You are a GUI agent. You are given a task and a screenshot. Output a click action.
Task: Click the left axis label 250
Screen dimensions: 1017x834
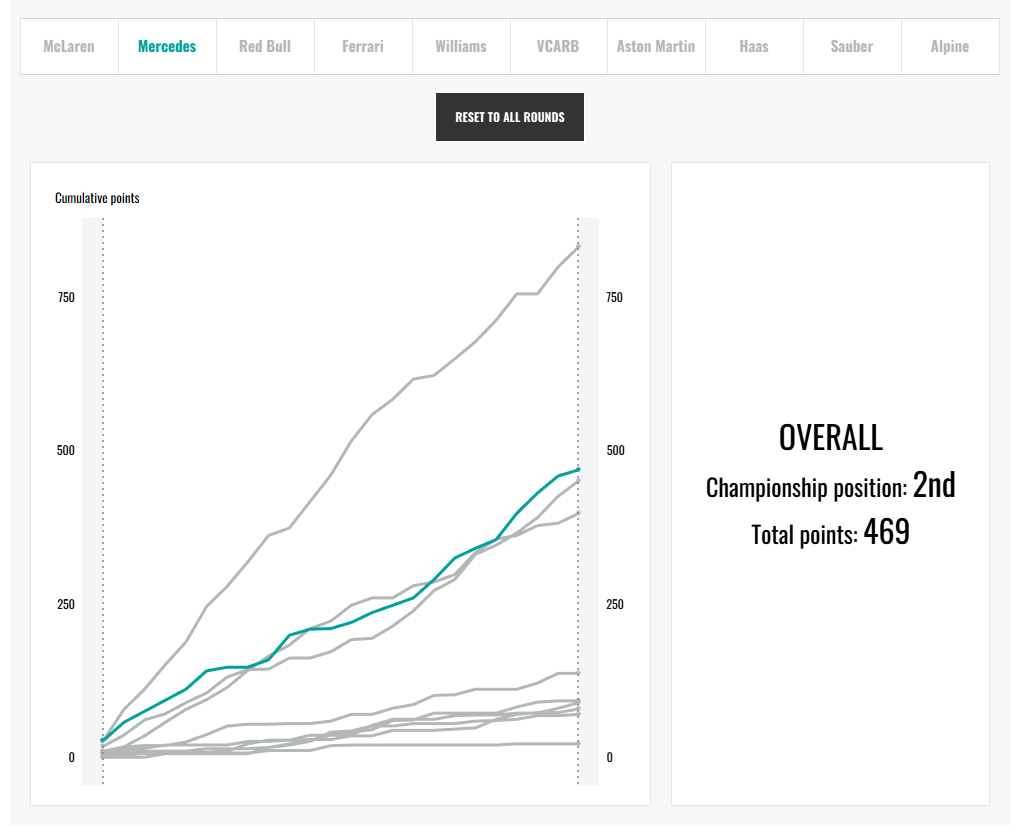(x=66, y=604)
